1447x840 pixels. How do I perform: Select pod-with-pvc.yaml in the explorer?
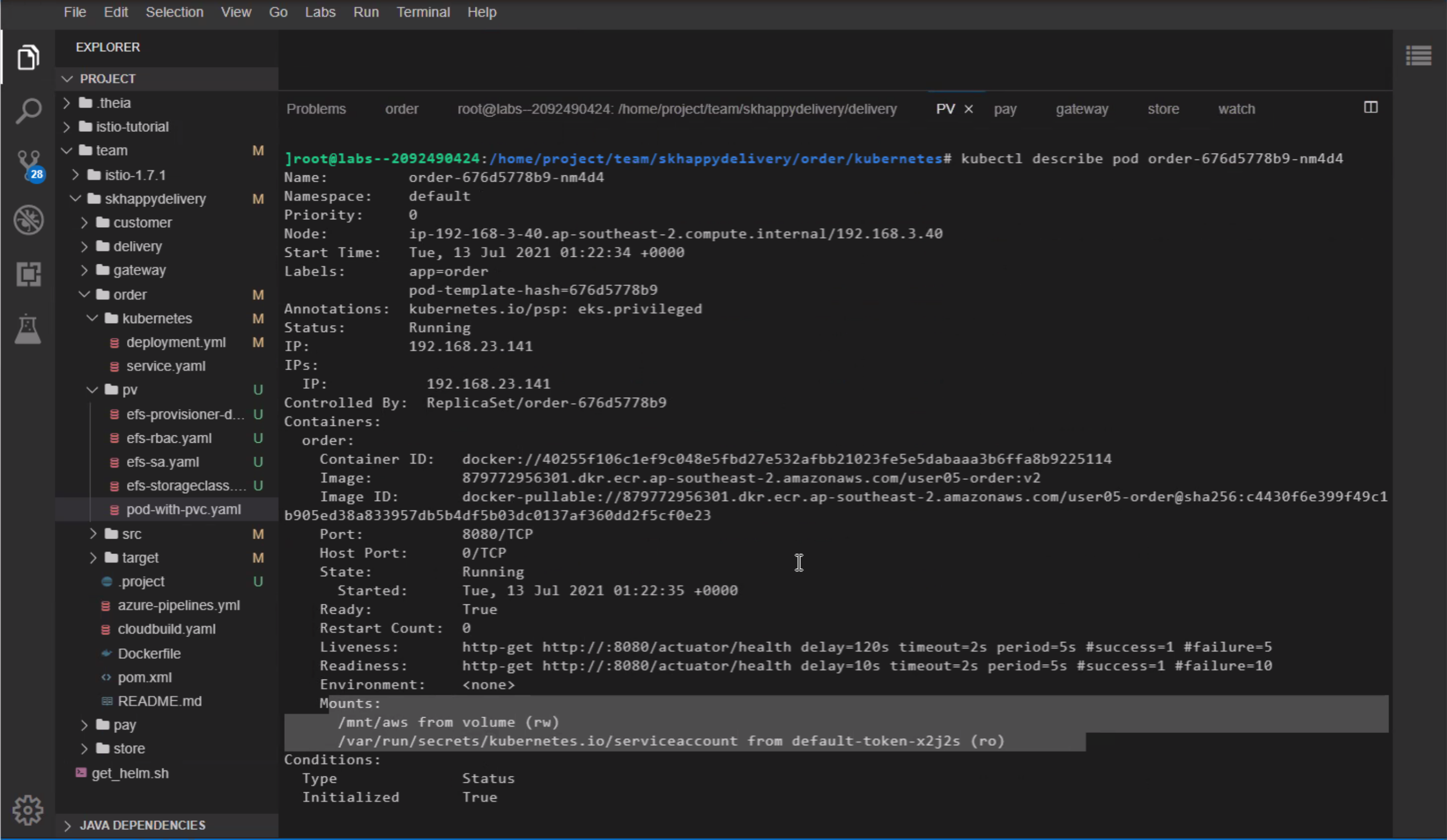pyautogui.click(x=183, y=508)
